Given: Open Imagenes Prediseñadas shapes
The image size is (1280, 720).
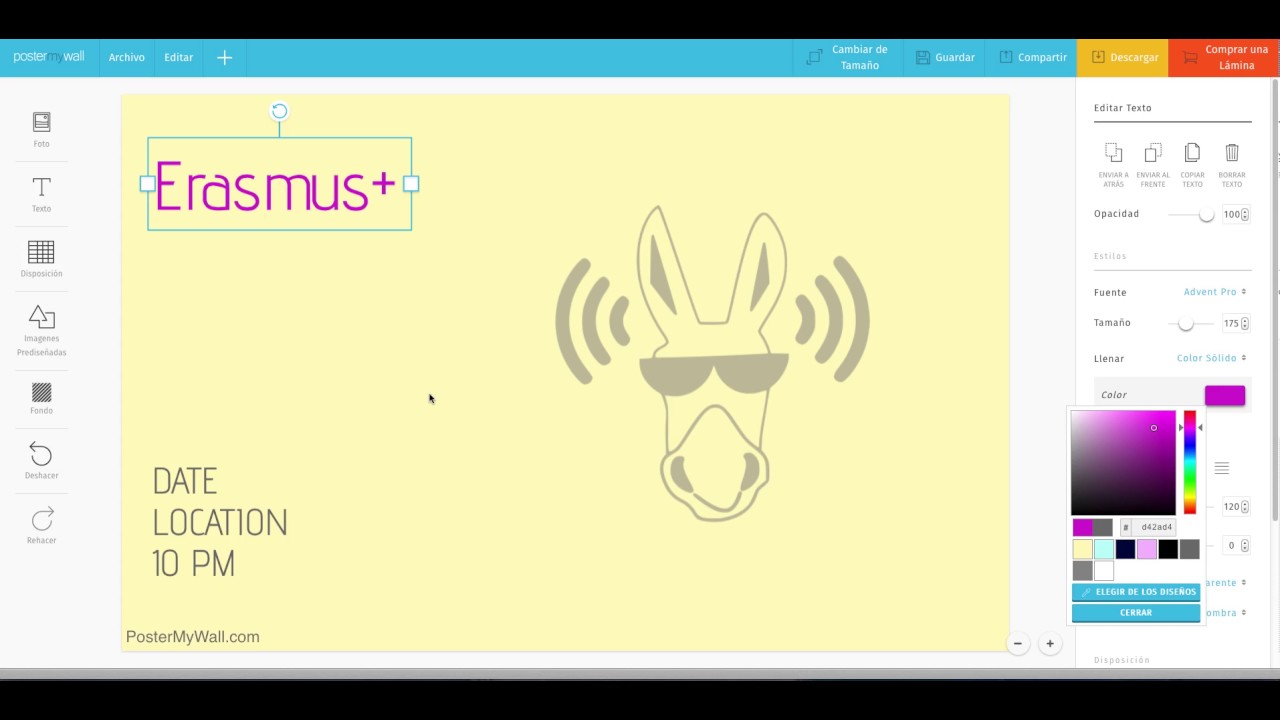Looking at the screenshot, I should [x=41, y=330].
